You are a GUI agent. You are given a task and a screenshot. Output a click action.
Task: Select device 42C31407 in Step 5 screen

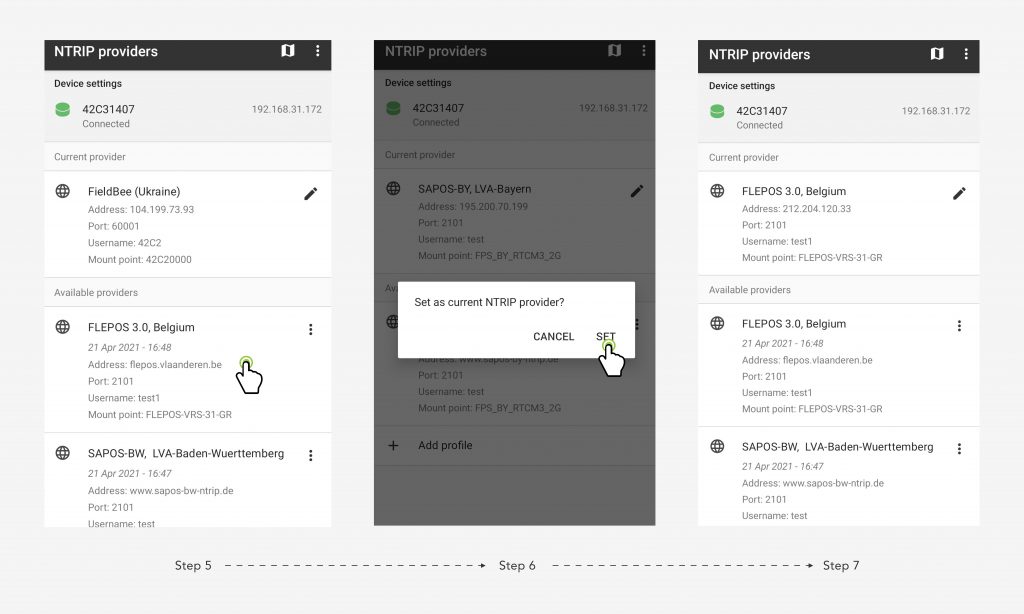(188, 116)
